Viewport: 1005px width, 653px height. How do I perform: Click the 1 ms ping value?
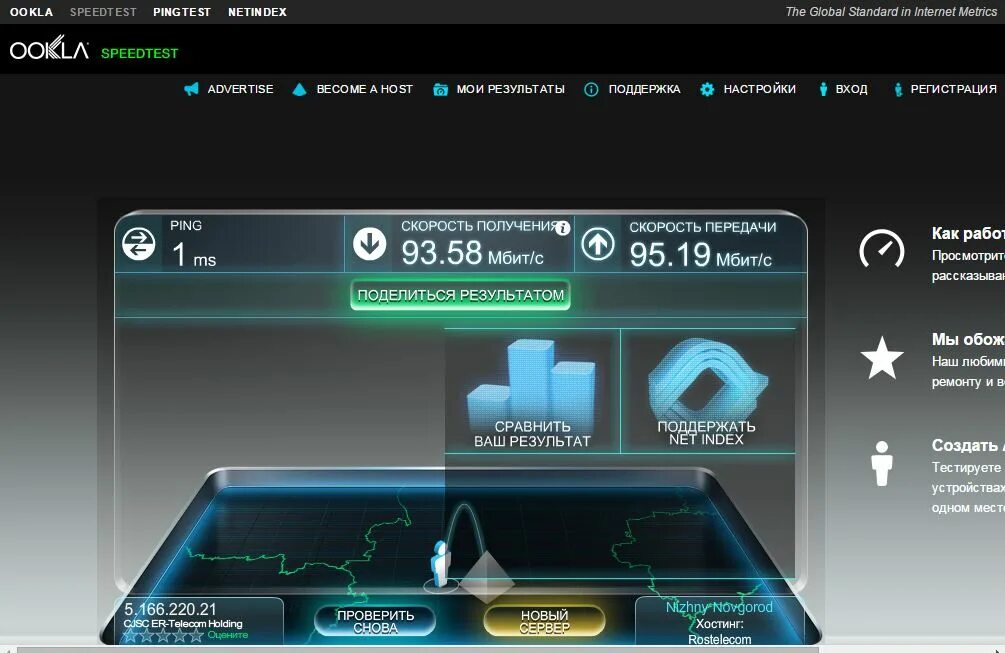[194, 254]
